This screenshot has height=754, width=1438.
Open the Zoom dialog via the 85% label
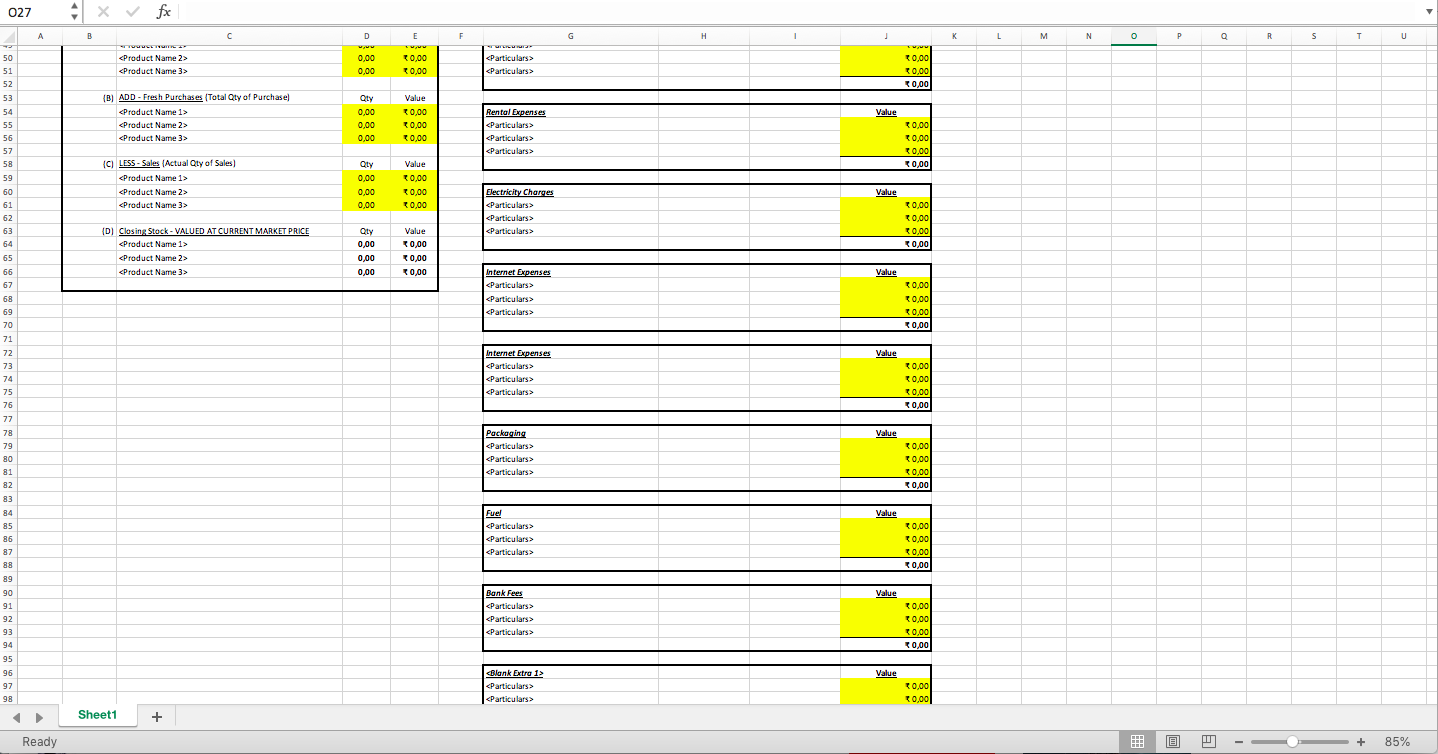[x=1396, y=741]
